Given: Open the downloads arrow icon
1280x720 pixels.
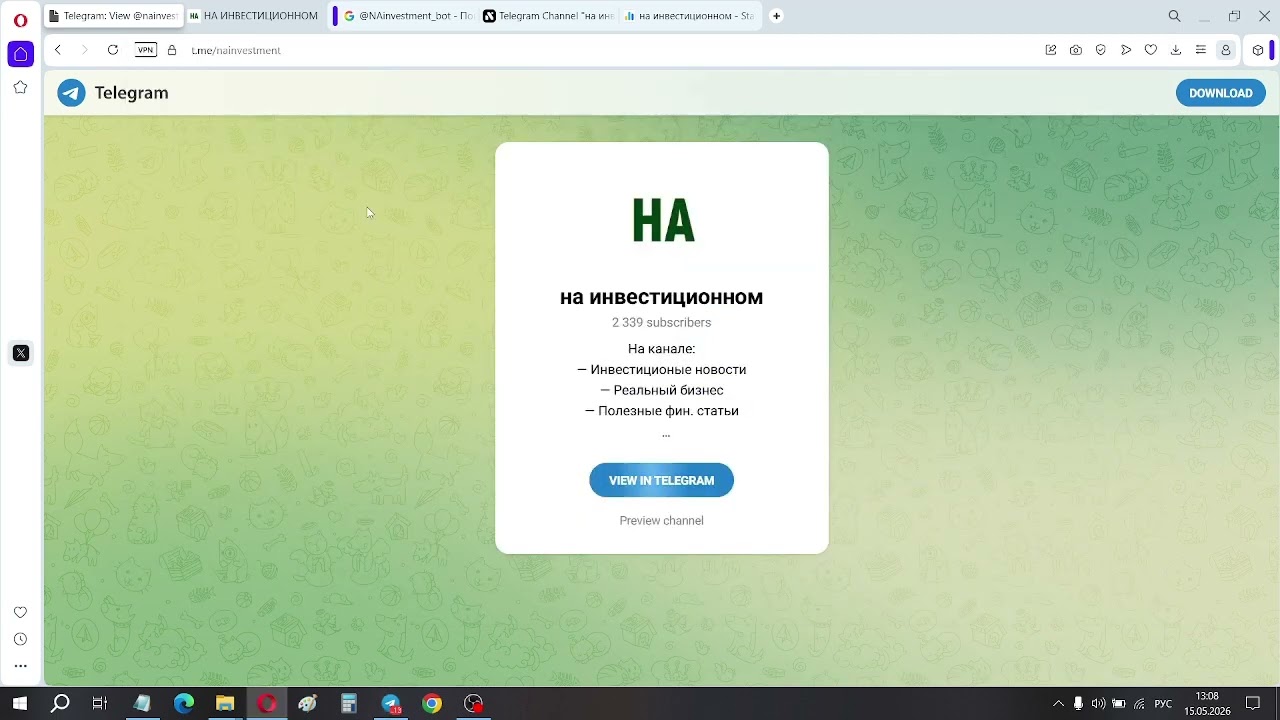Looking at the screenshot, I should point(1176,50).
